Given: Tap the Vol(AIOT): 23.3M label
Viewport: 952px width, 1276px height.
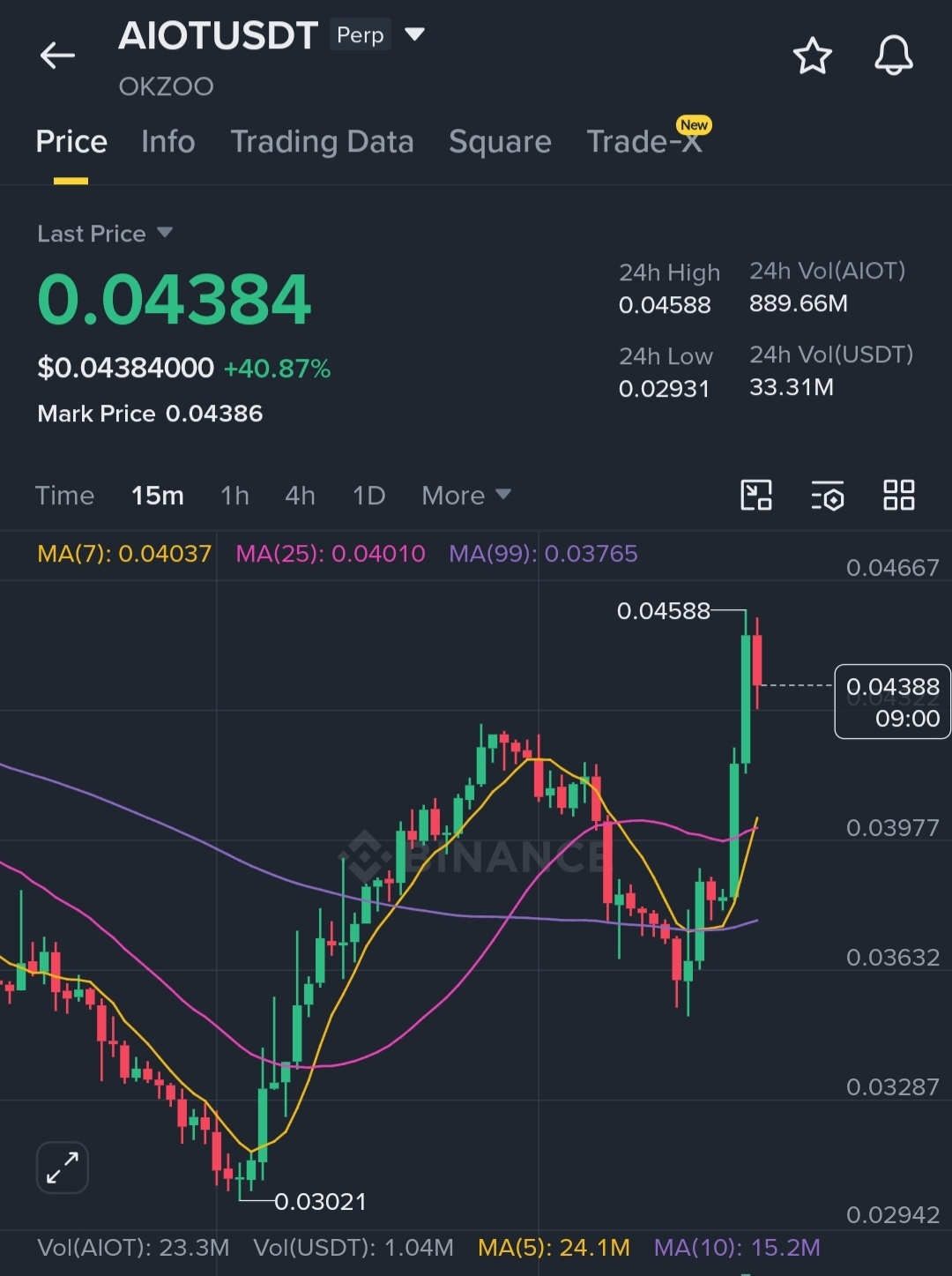Looking at the screenshot, I should (133, 1248).
